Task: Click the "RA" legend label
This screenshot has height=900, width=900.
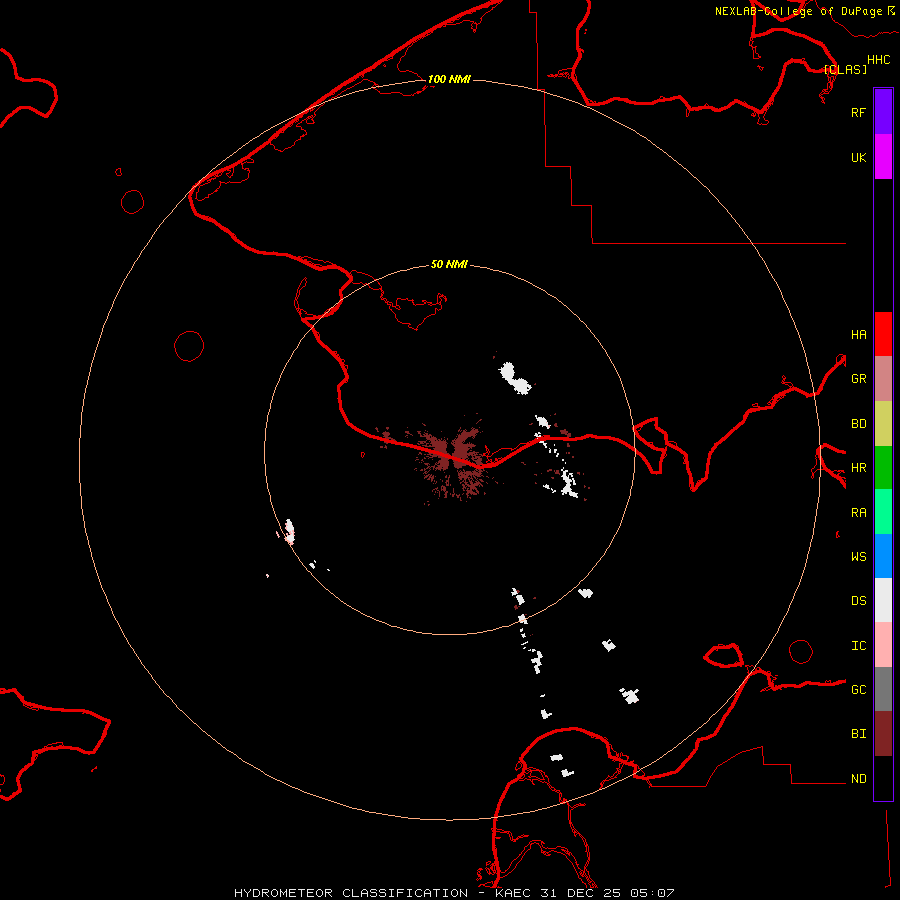Action: pyautogui.click(x=859, y=513)
